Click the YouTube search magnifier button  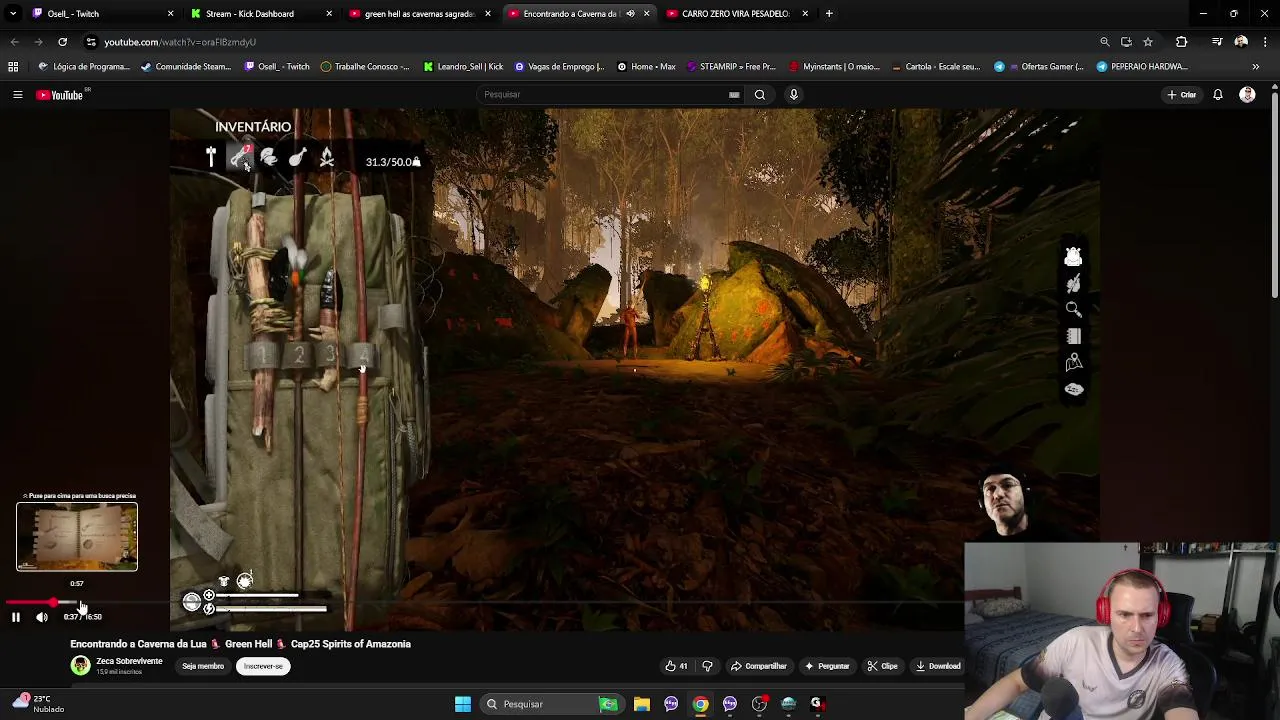(760, 95)
